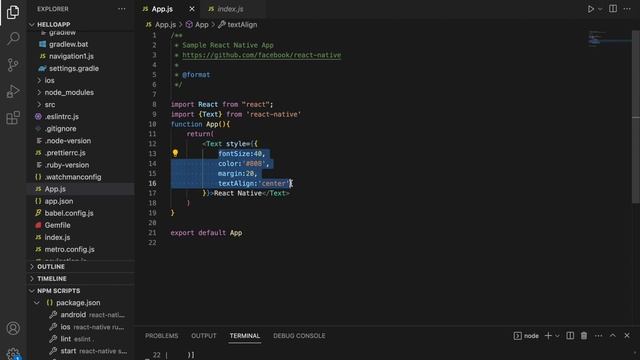Create a new terminal with plus icon
This screenshot has width=640, height=360.
[548, 336]
